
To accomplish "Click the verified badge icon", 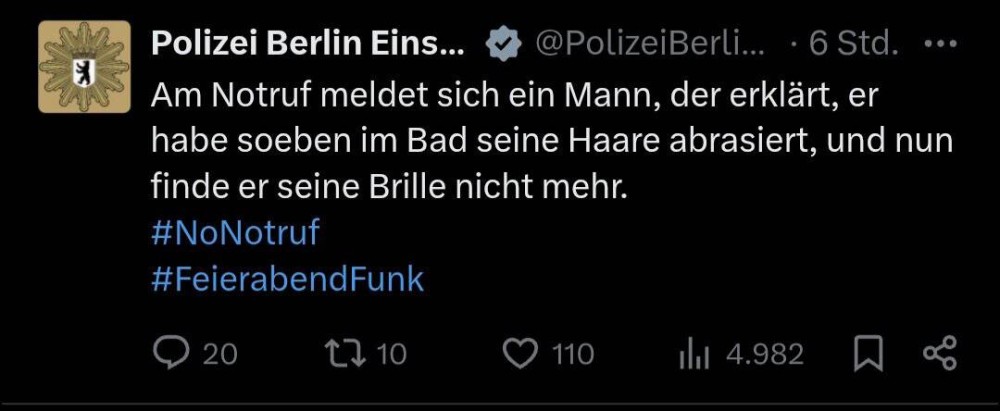I will [504, 45].
